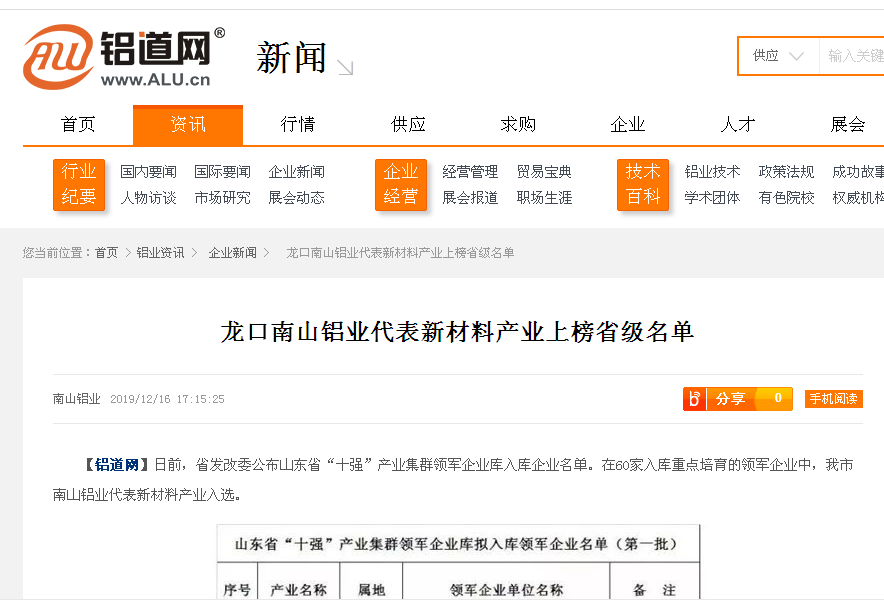
Task: Click the 行业纪要 orange category badge
Action: [79, 185]
